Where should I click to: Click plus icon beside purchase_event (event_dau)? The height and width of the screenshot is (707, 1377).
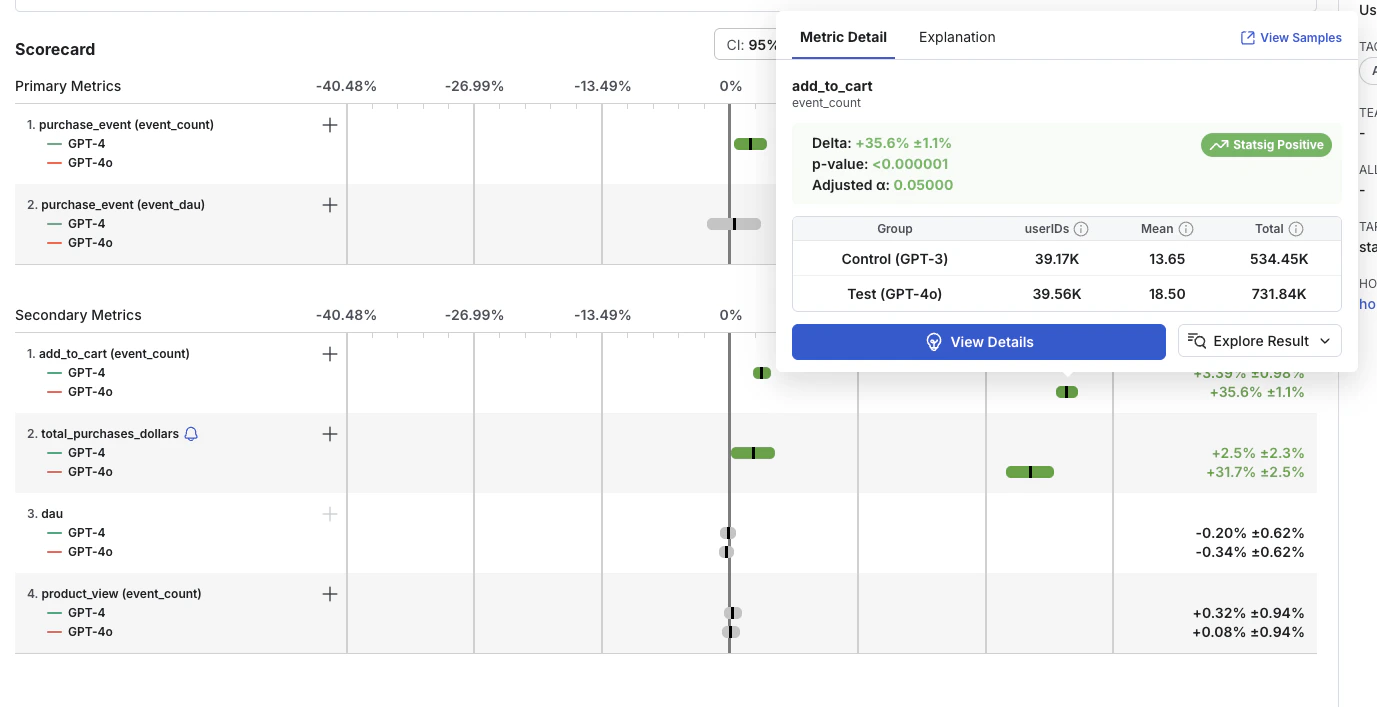point(330,205)
